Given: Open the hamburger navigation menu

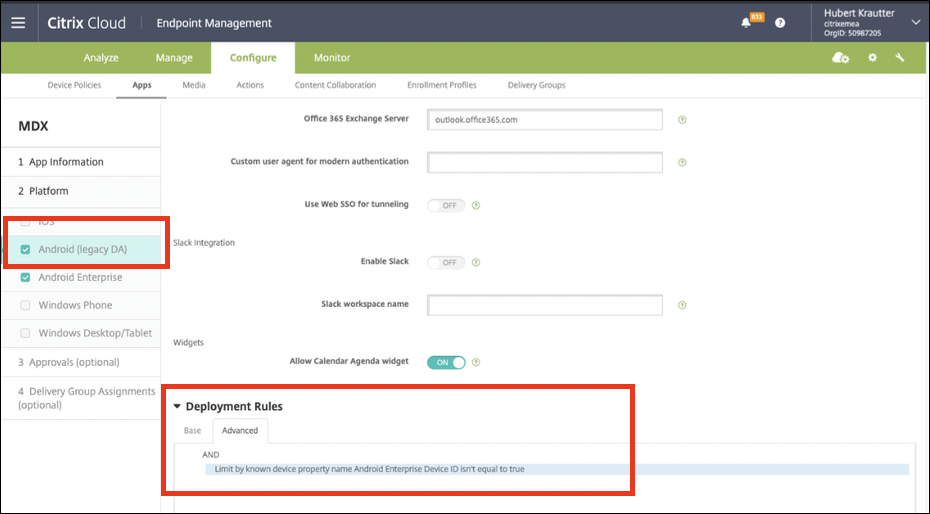Looking at the screenshot, I should [19, 22].
